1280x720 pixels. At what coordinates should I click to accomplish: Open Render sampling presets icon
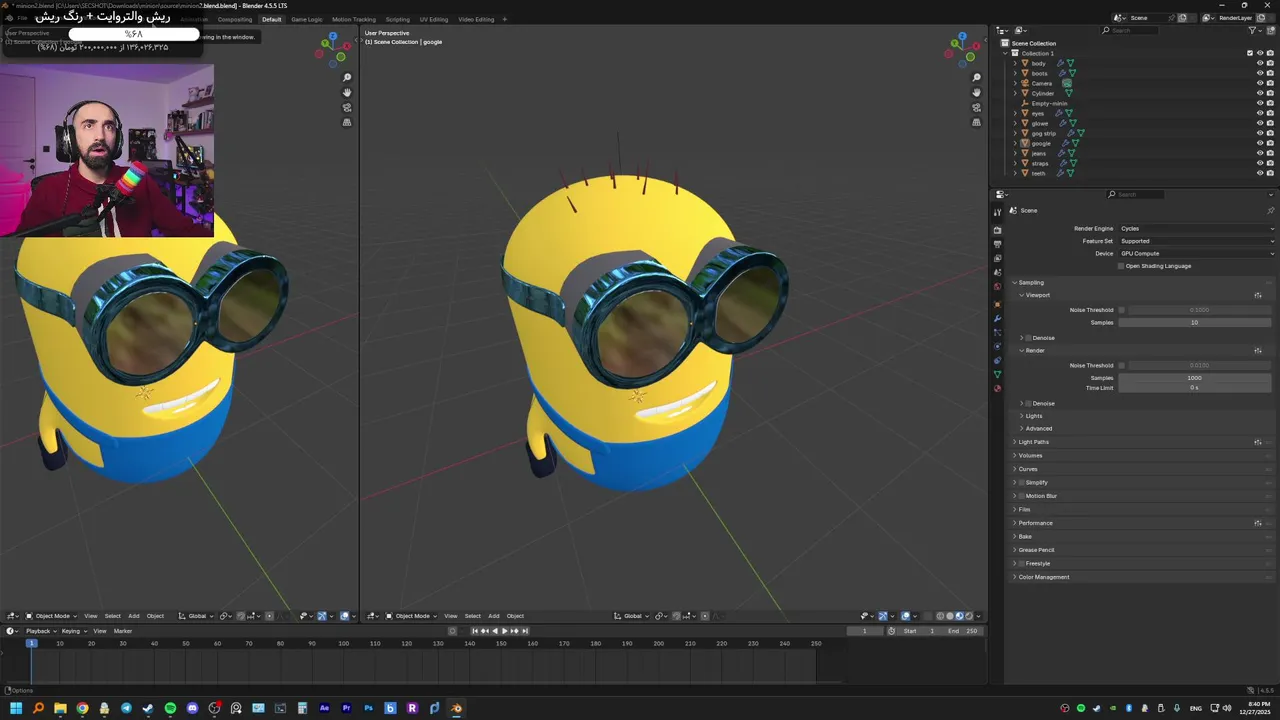[1258, 351]
